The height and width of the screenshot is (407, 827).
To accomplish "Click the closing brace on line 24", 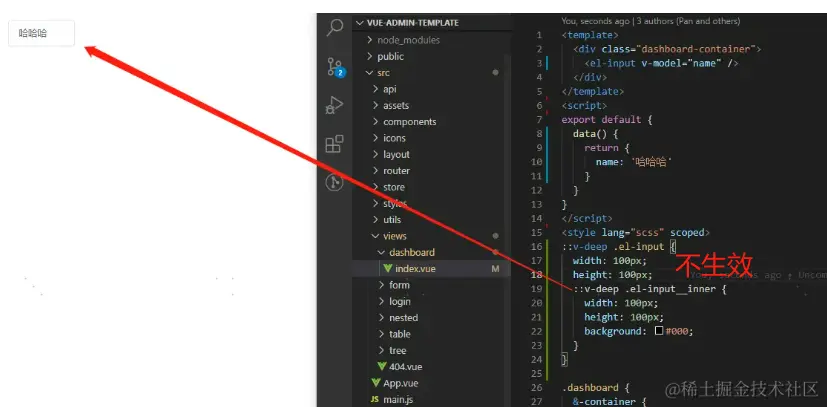I will (565, 360).
